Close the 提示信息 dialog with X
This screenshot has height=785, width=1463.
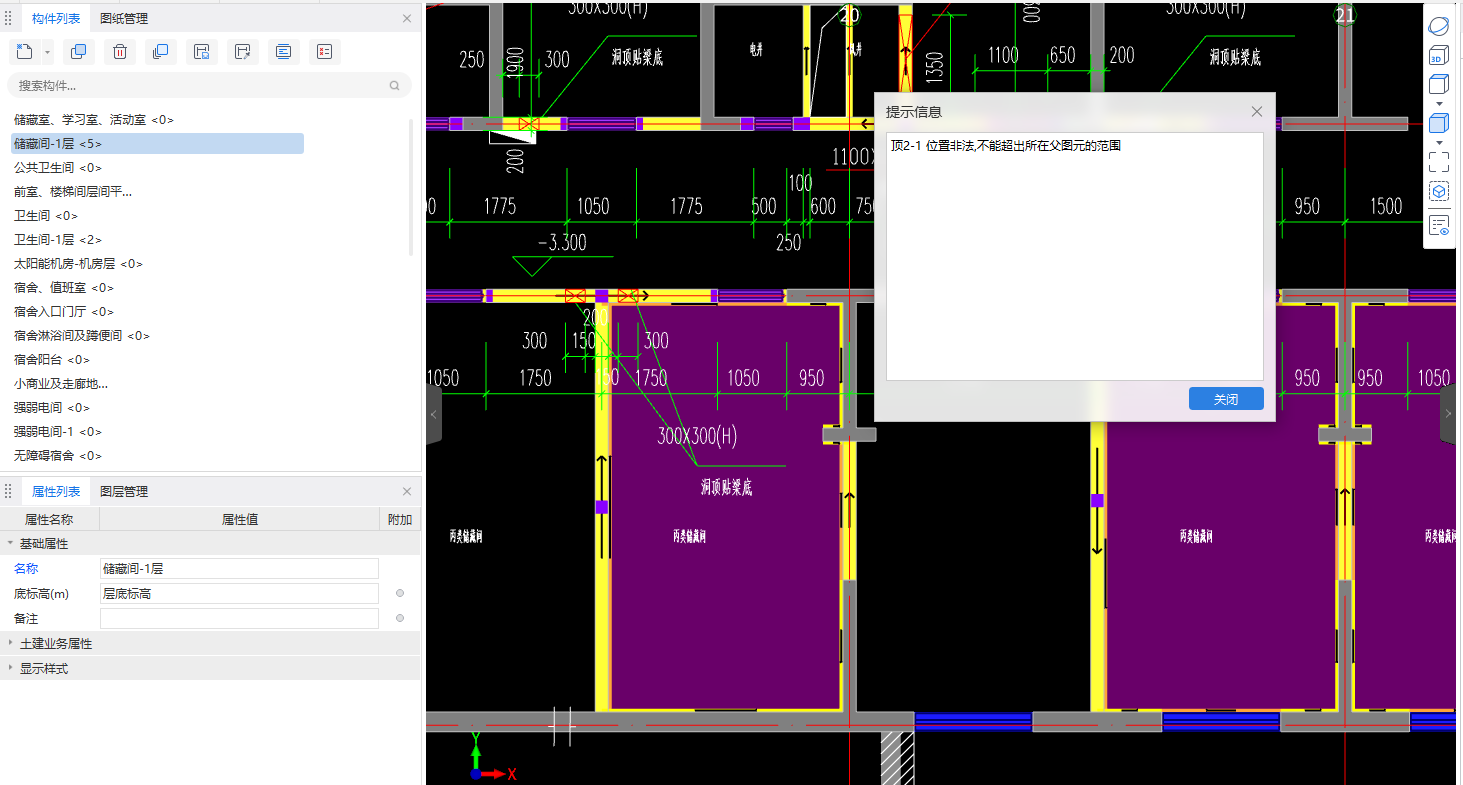pyautogui.click(x=1257, y=112)
